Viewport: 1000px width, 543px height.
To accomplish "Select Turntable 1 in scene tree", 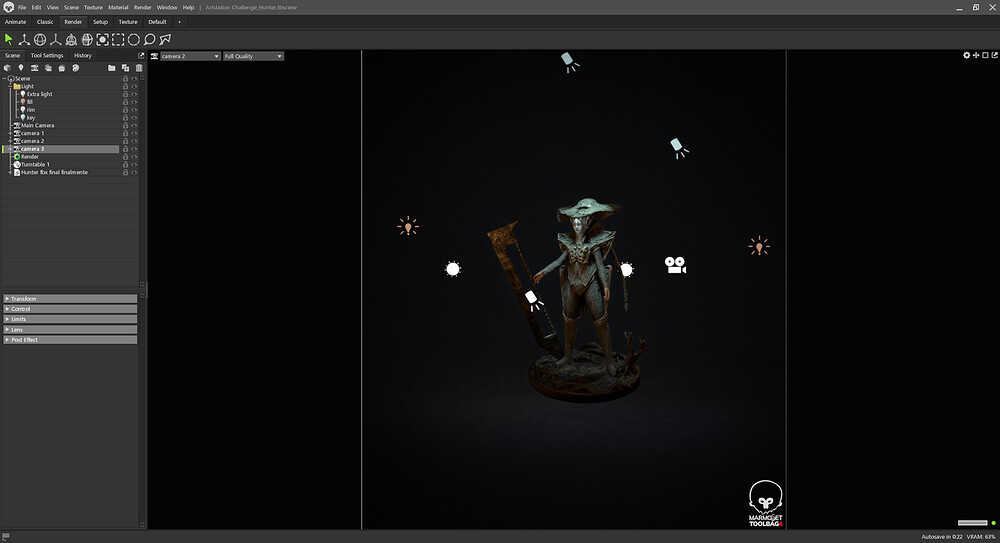I will point(35,165).
